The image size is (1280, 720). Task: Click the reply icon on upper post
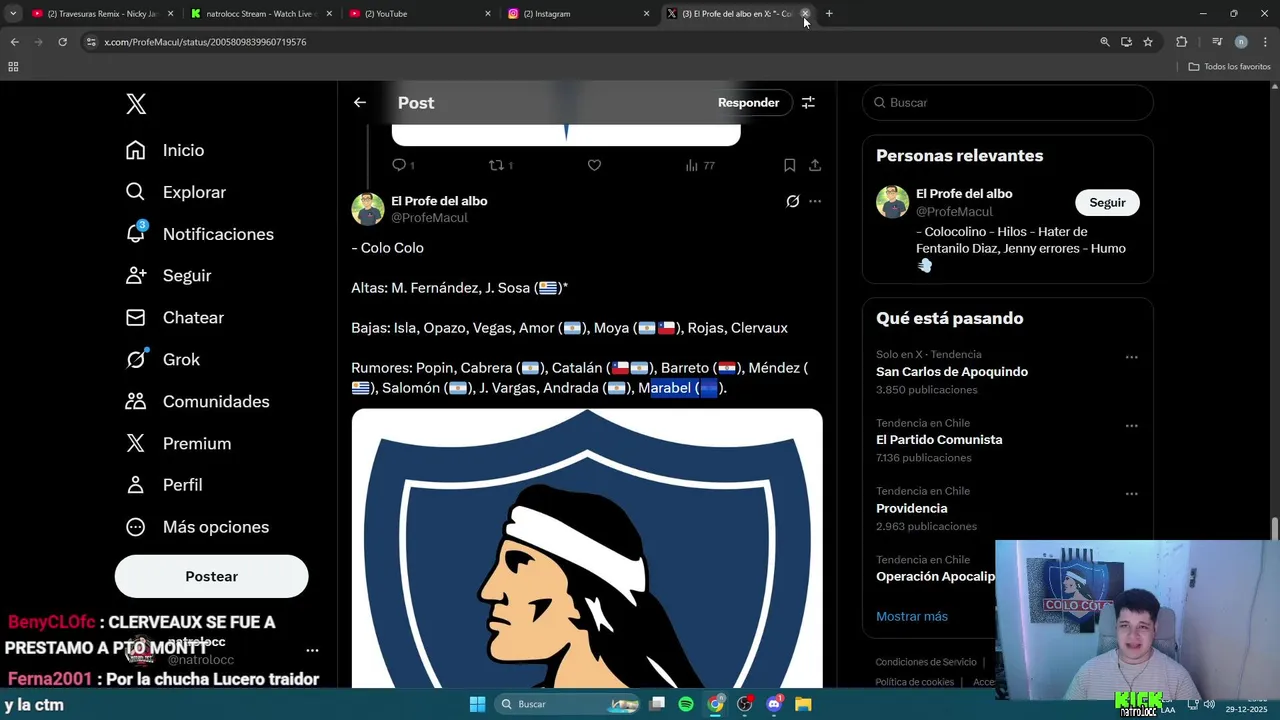pos(399,165)
